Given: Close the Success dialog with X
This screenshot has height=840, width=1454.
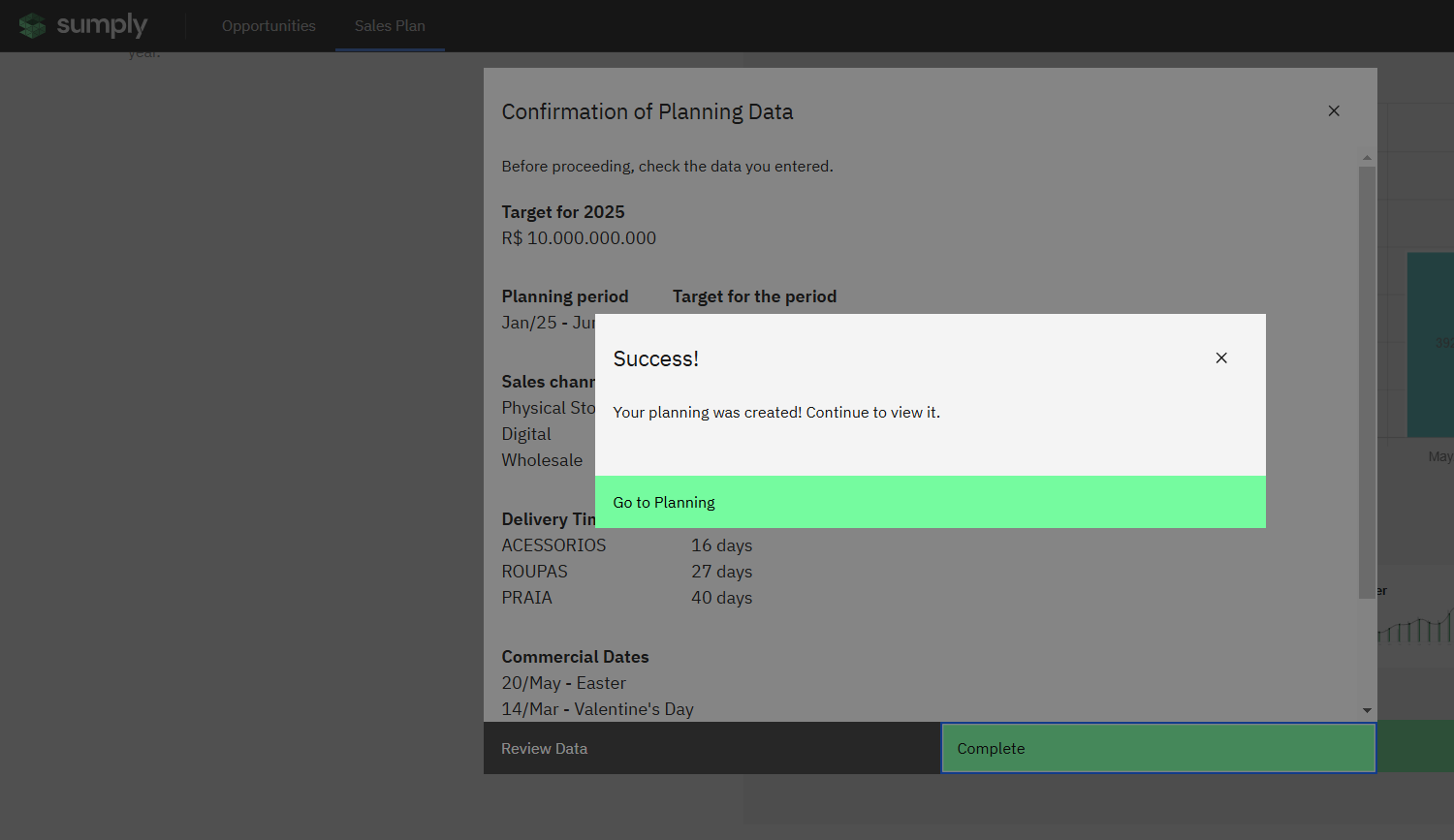Looking at the screenshot, I should point(1221,358).
